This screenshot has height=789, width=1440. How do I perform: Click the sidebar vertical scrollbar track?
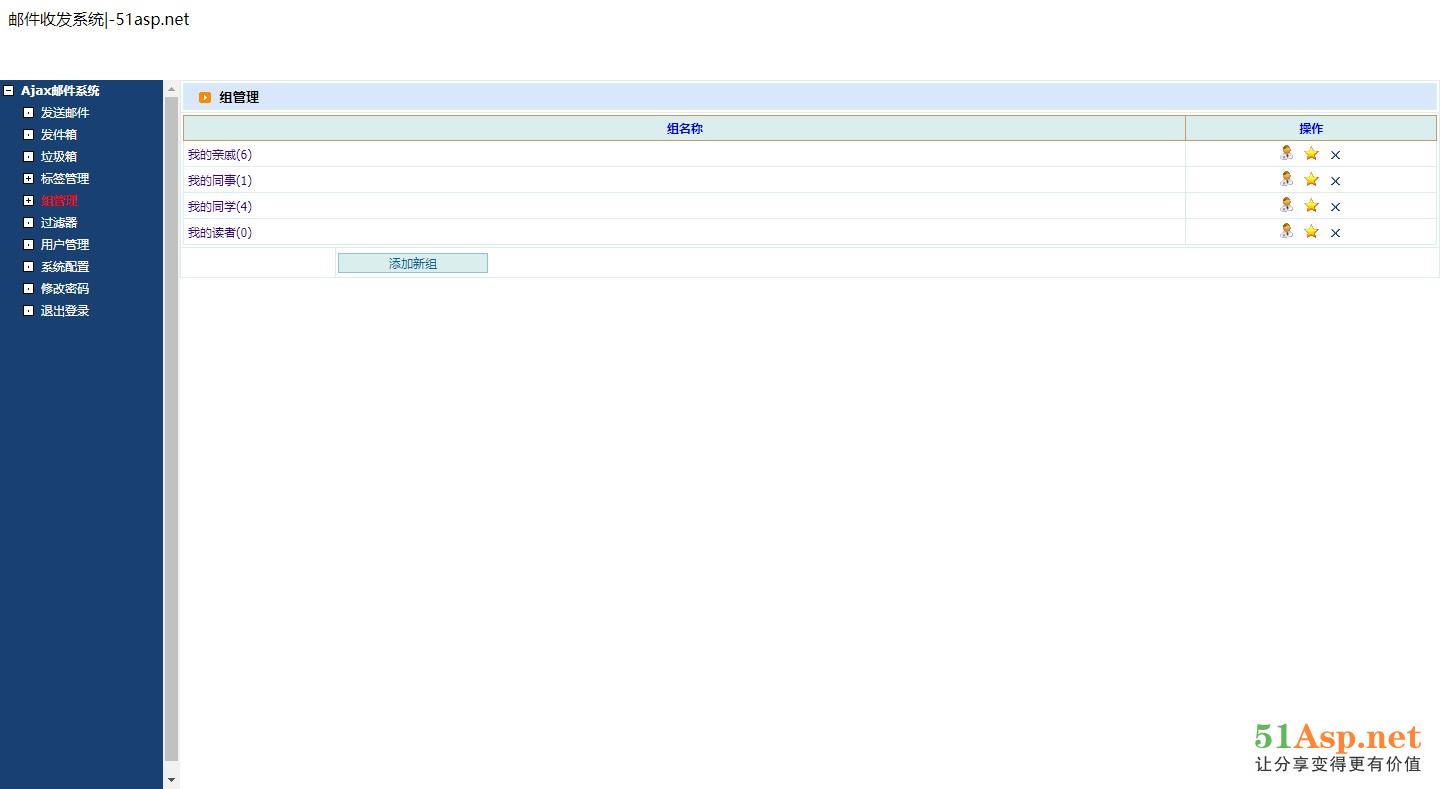point(171,430)
